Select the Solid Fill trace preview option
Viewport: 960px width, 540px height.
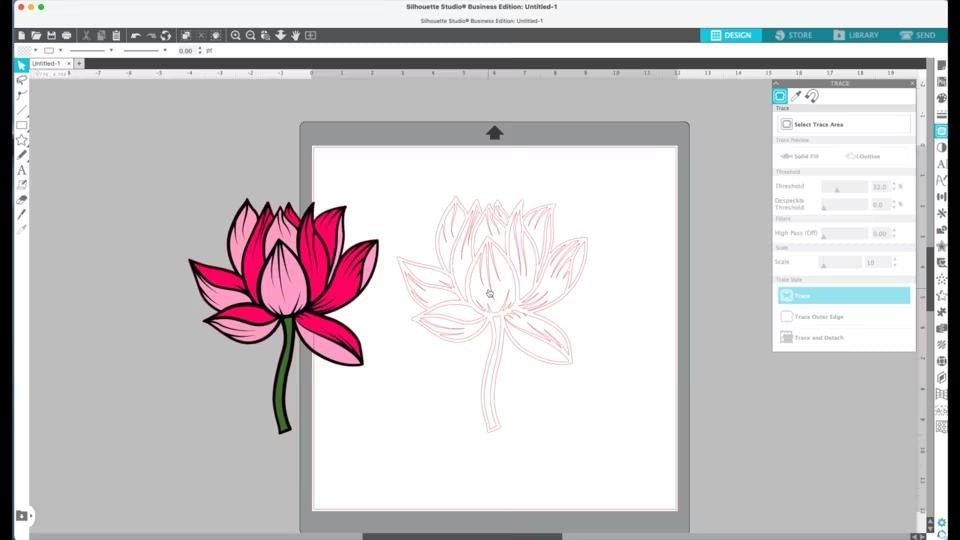pyautogui.click(x=800, y=156)
